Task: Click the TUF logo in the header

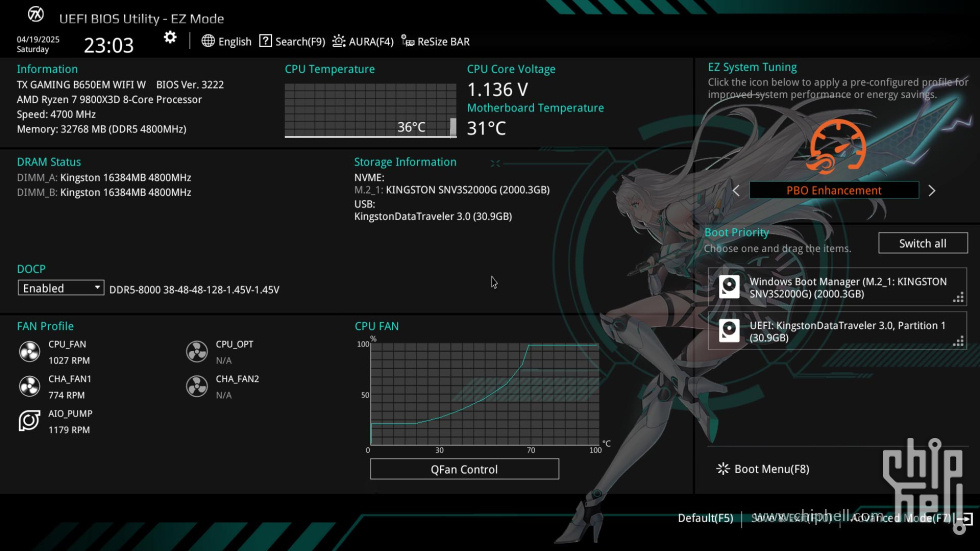Action: [x=36, y=14]
